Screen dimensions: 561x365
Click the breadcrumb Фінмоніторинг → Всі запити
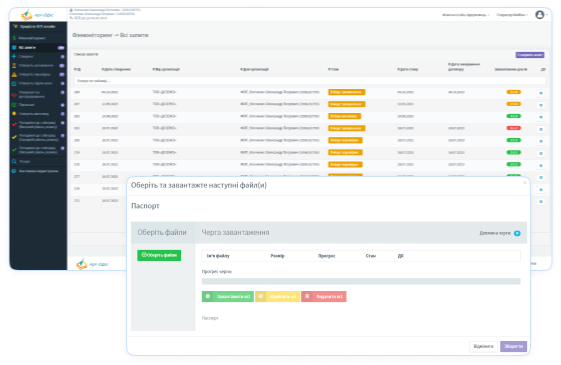(110, 35)
